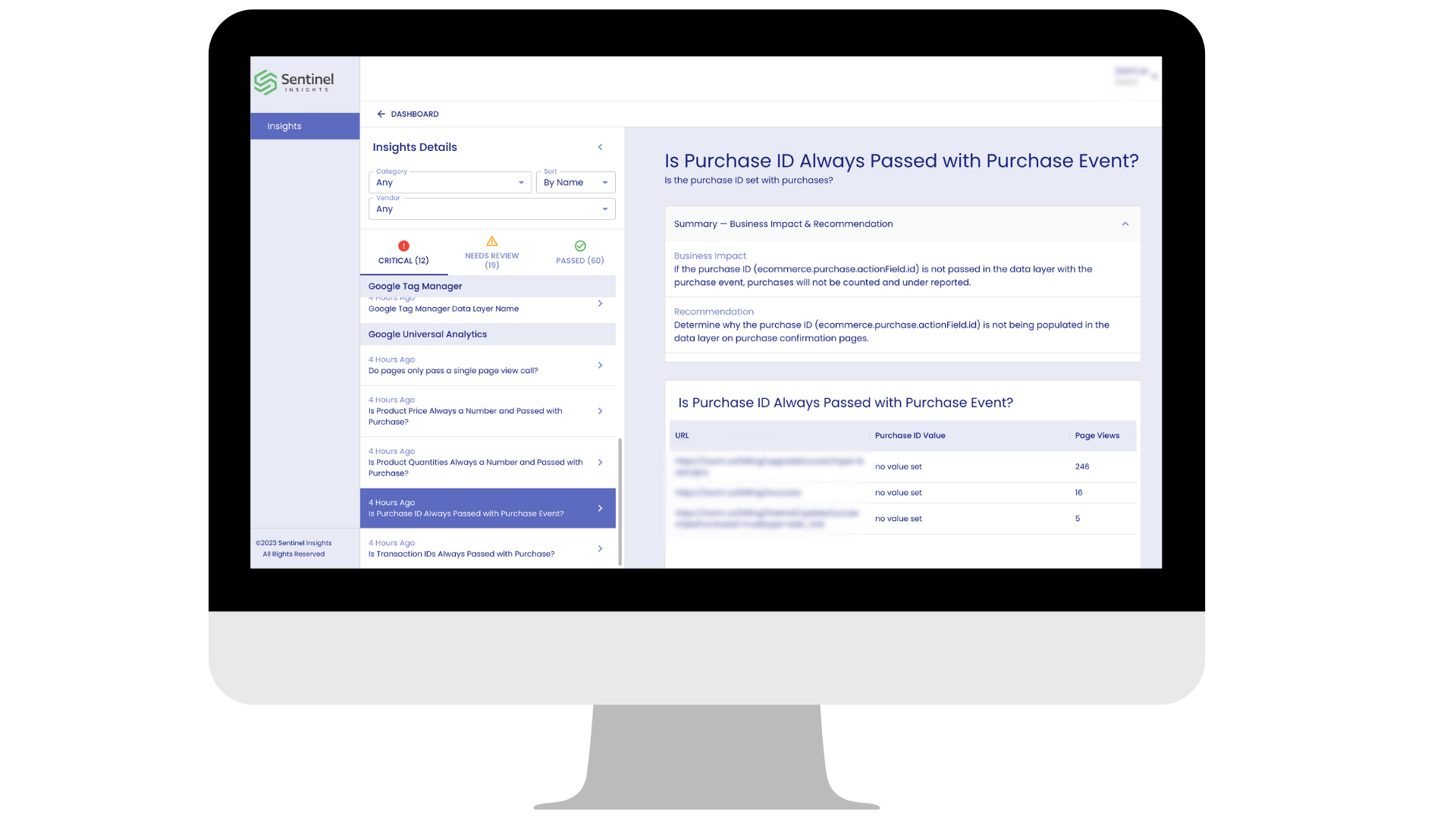Click the red Critical status icon
This screenshot has width=1456, height=819.
(x=403, y=245)
